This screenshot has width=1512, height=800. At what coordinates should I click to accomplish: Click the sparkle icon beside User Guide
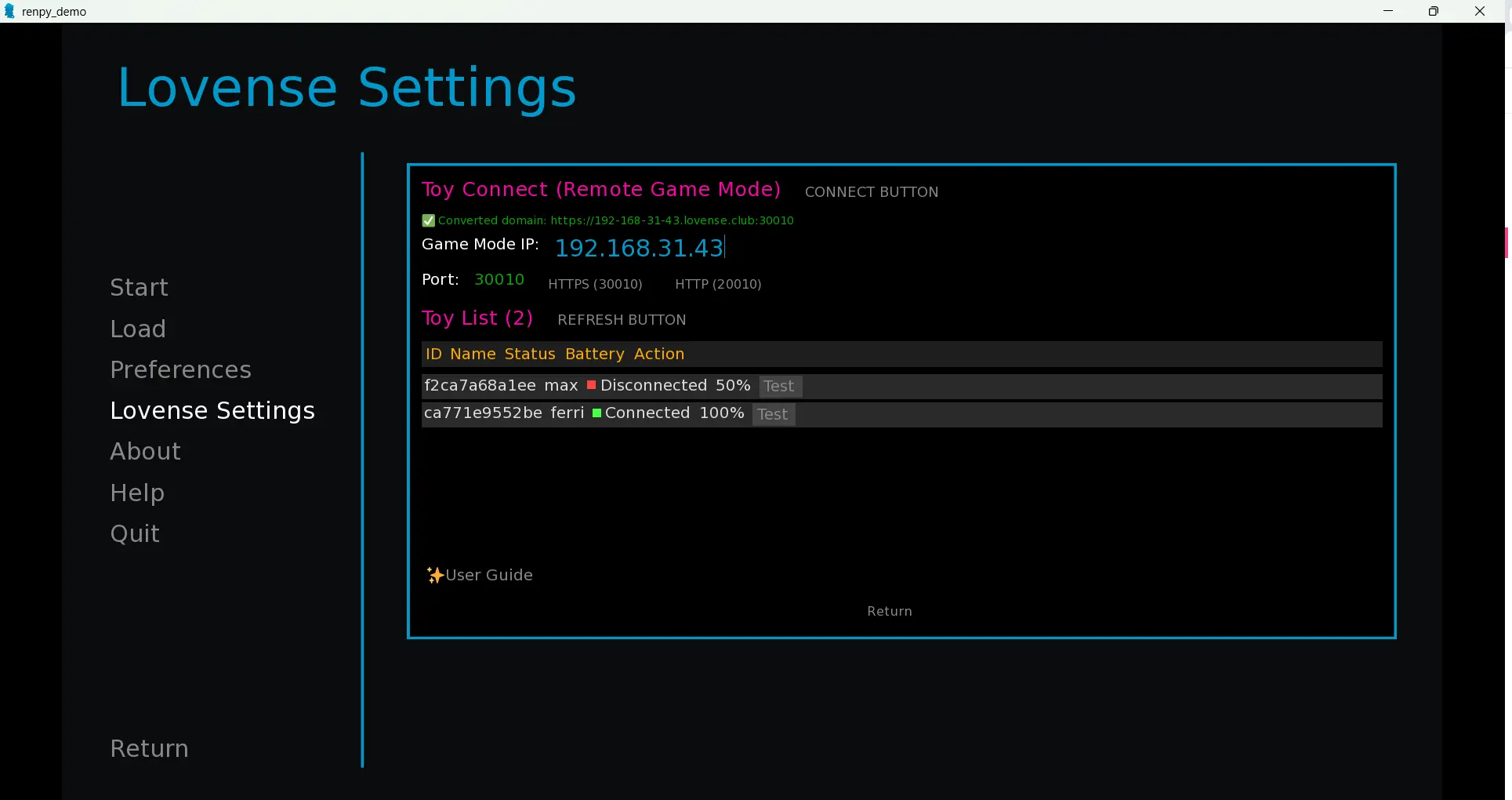434,575
